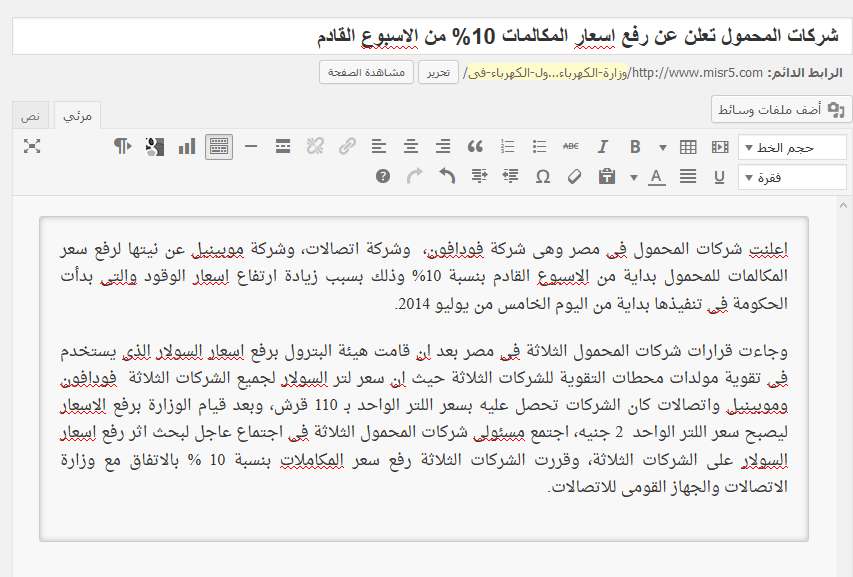Image resolution: width=853 pixels, height=577 pixels.
Task: Open editor help with question mark icon
Action: [x=382, y=177]
